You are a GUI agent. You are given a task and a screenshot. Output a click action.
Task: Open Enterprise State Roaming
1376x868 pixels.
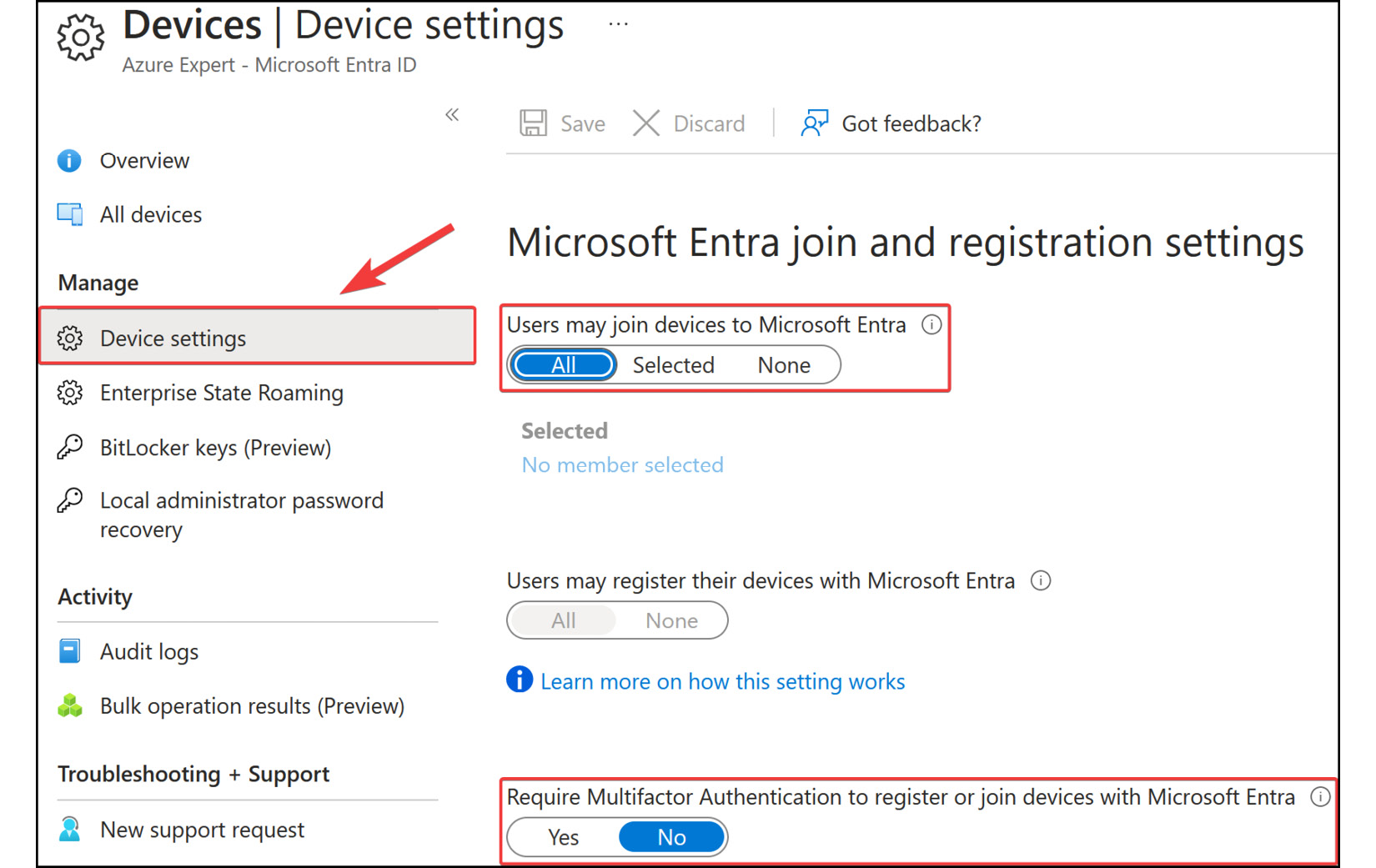(x=222, y=393)
